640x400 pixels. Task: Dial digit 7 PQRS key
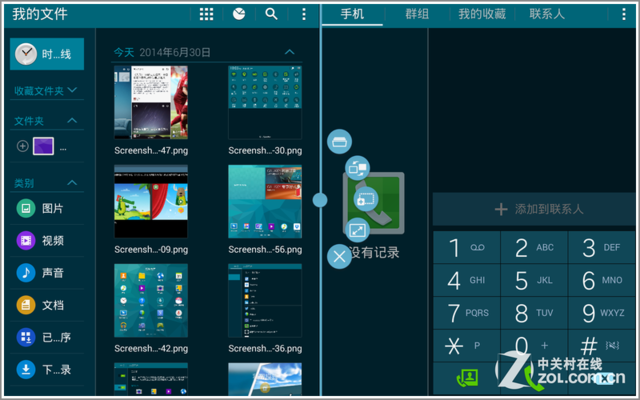click(x=467, y=313)
